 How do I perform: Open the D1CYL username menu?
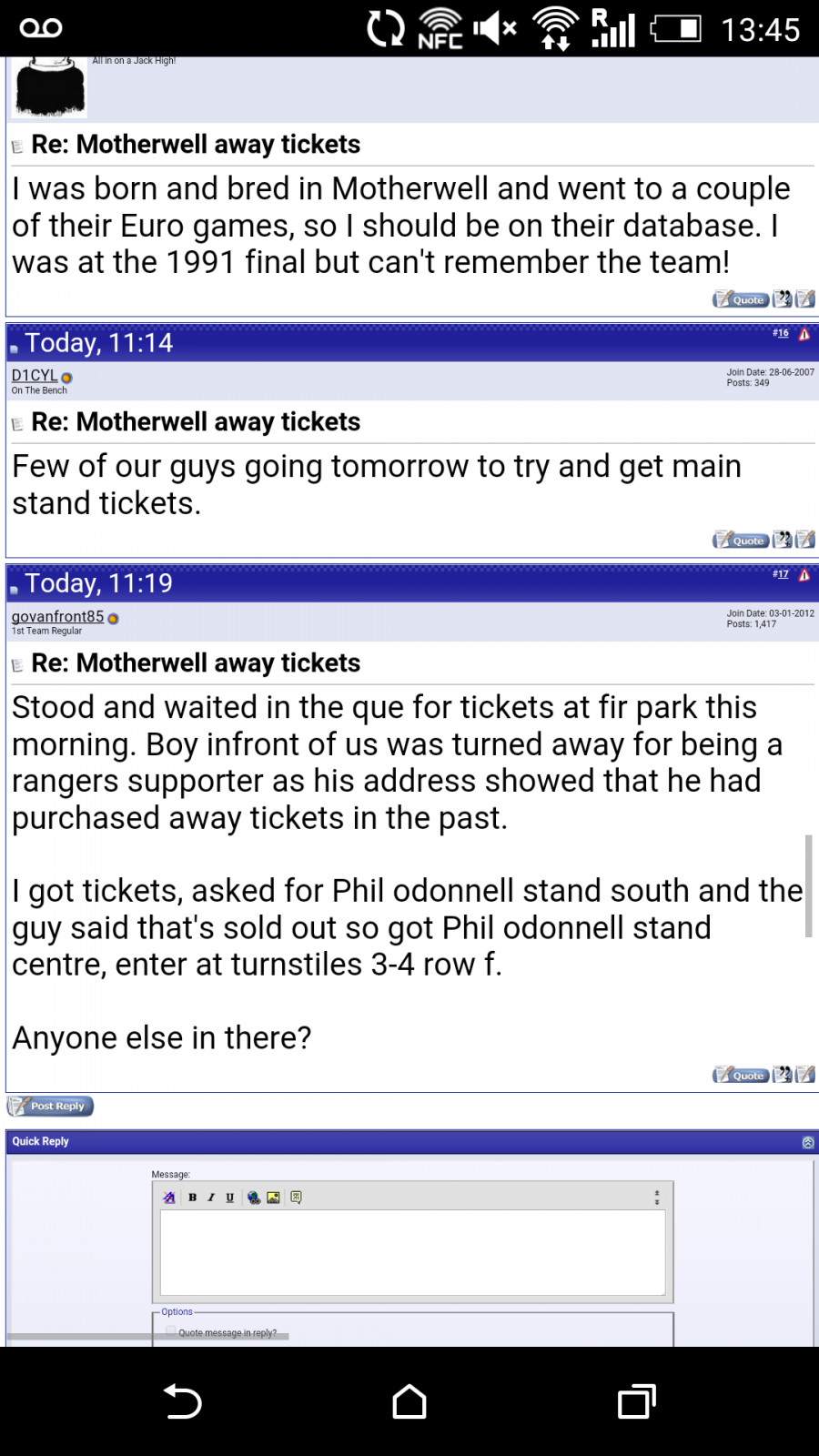35,376
